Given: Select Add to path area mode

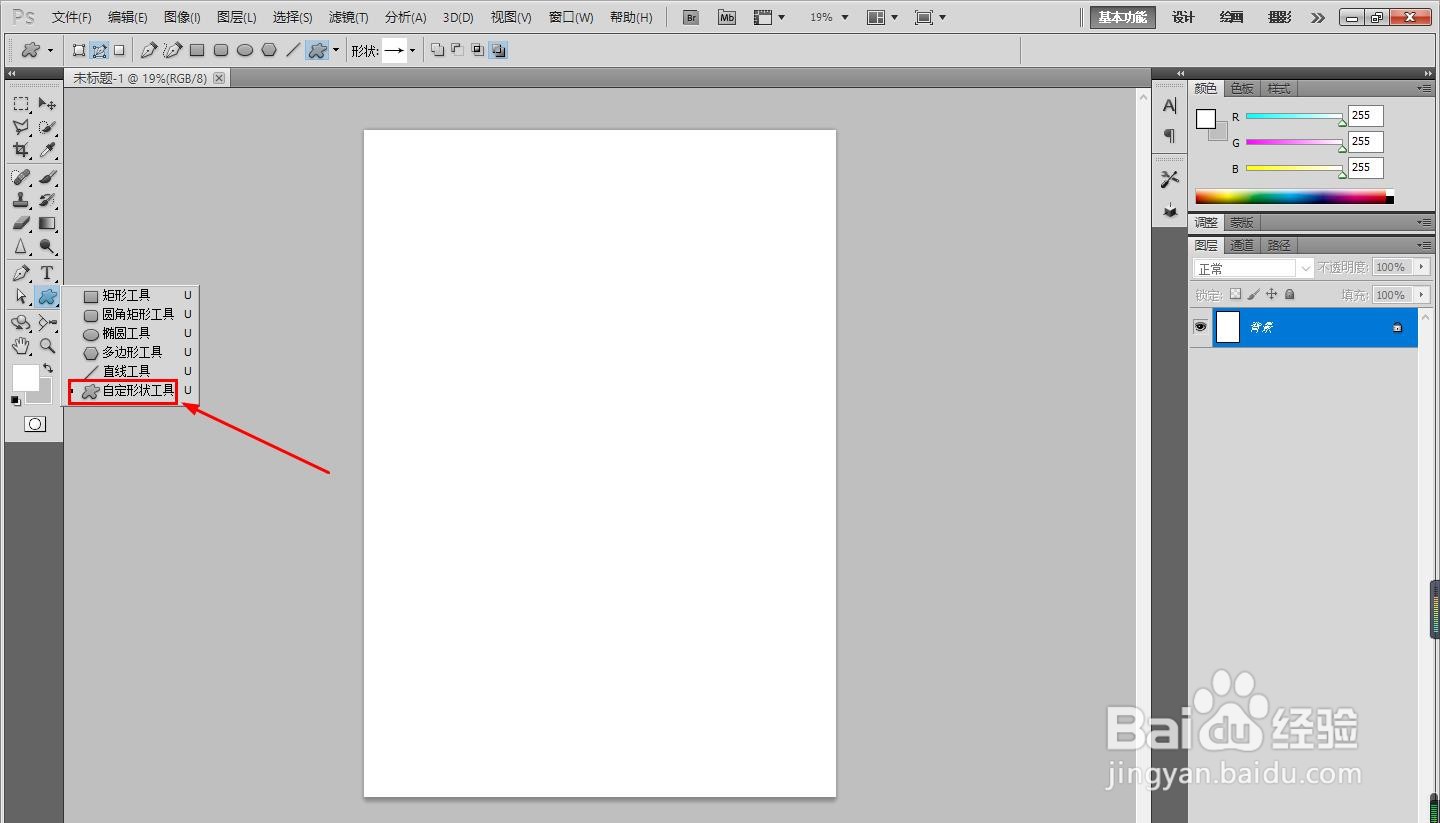Looking at the screenshot, I should [437, 50].
